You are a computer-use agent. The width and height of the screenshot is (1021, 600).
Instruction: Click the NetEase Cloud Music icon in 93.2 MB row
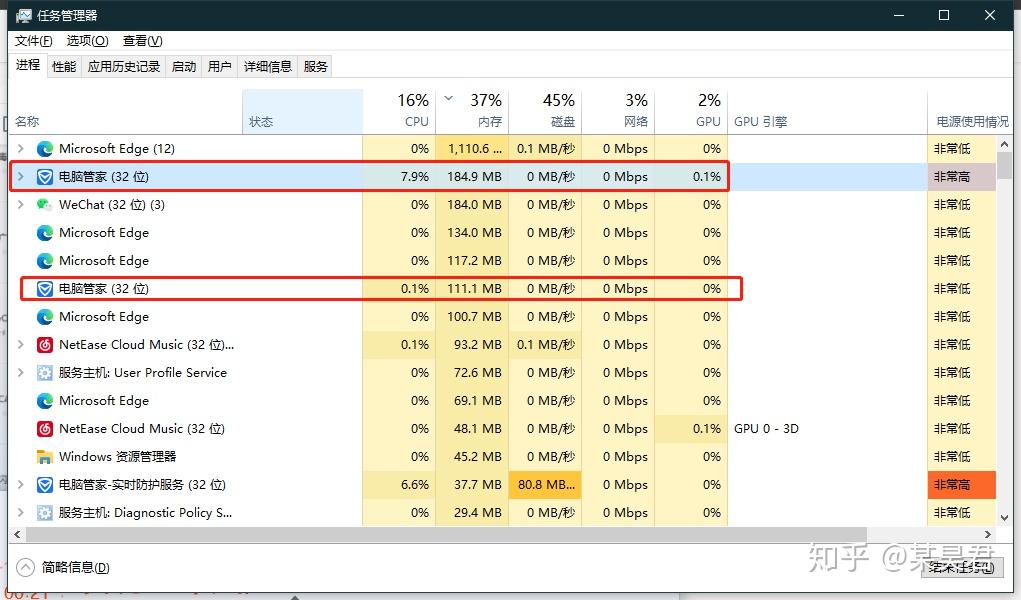point(44,345)
